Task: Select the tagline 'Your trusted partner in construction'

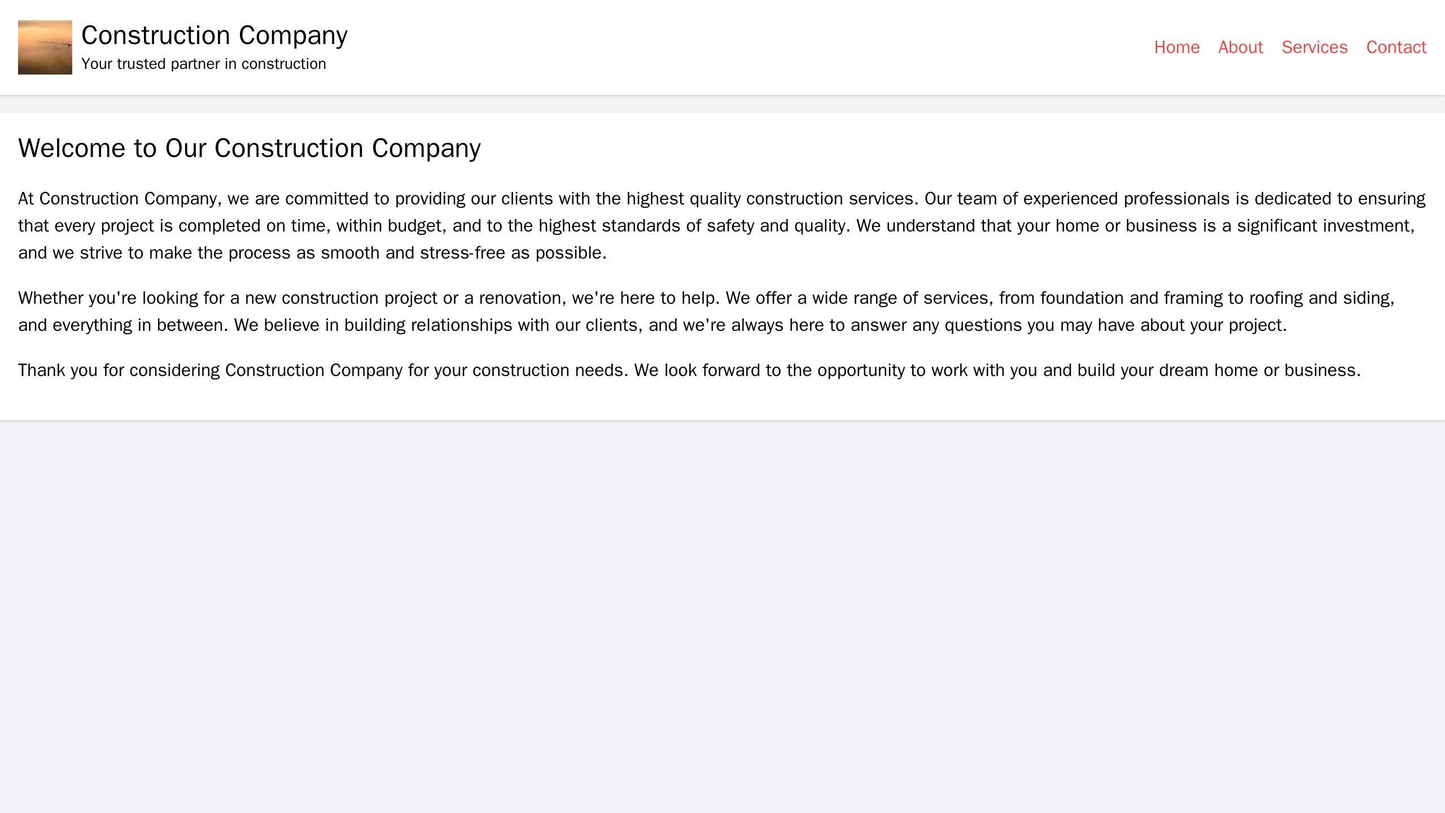Action: tap(204, 64)
